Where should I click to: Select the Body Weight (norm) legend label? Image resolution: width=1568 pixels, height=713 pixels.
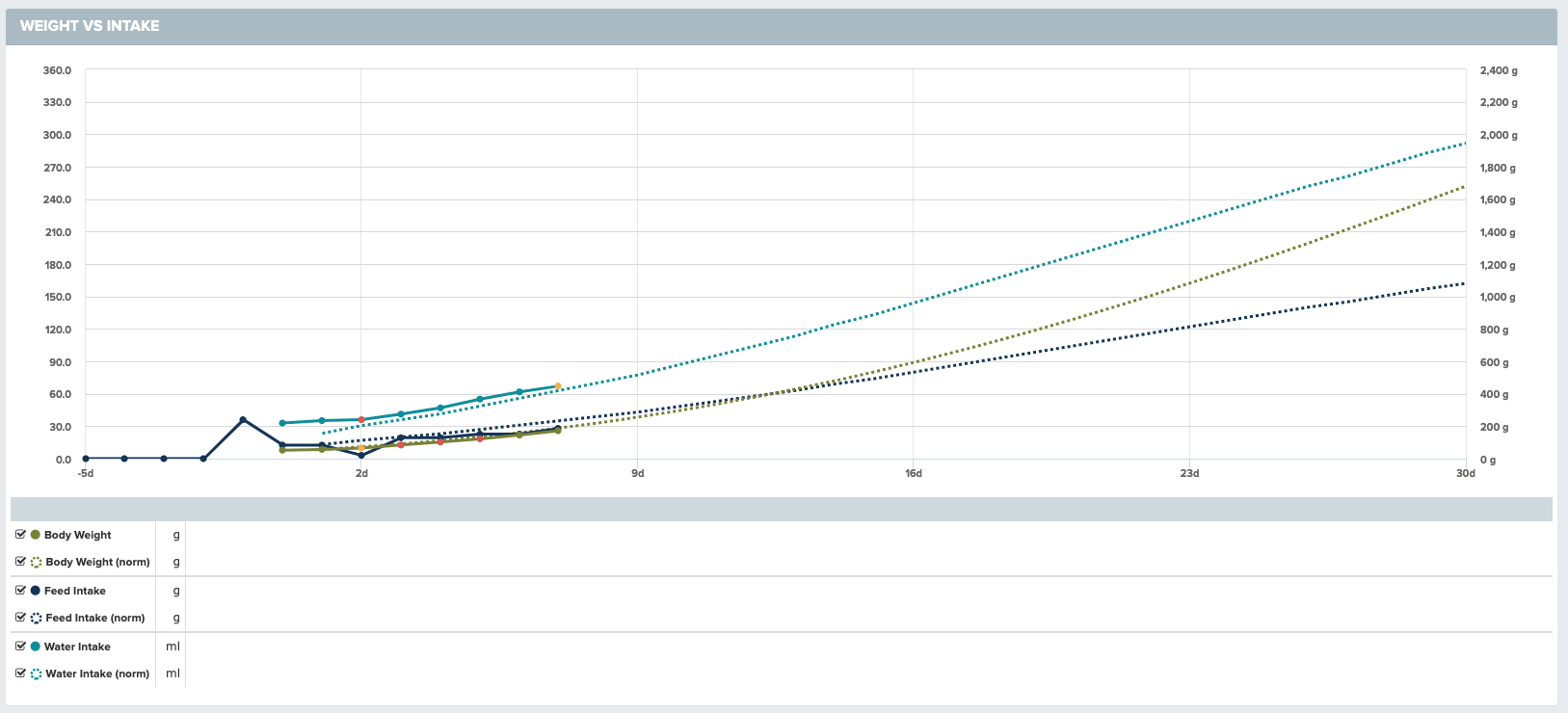click(x=97, y=562)
